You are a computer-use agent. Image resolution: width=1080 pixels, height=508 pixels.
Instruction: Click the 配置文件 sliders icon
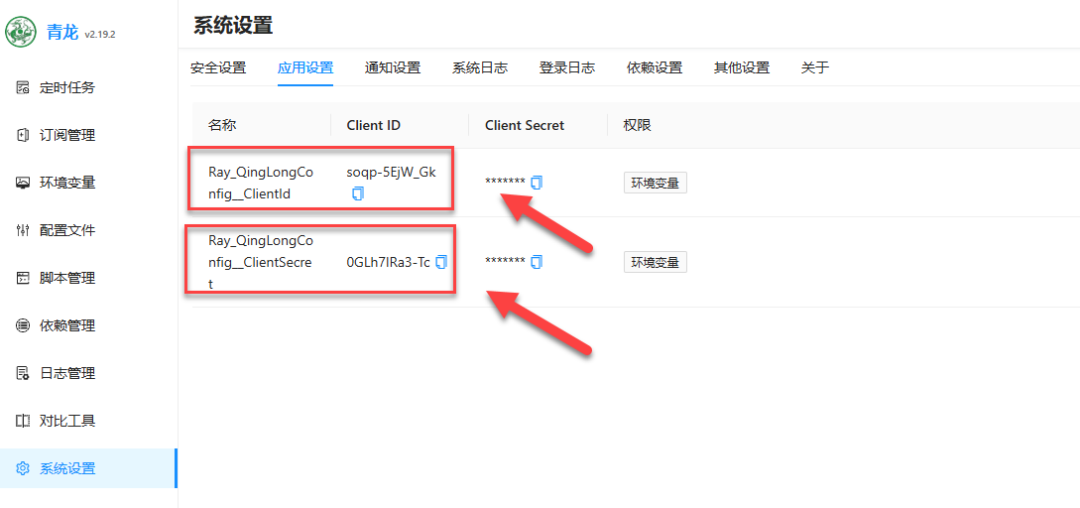click(x=23, y=231)
